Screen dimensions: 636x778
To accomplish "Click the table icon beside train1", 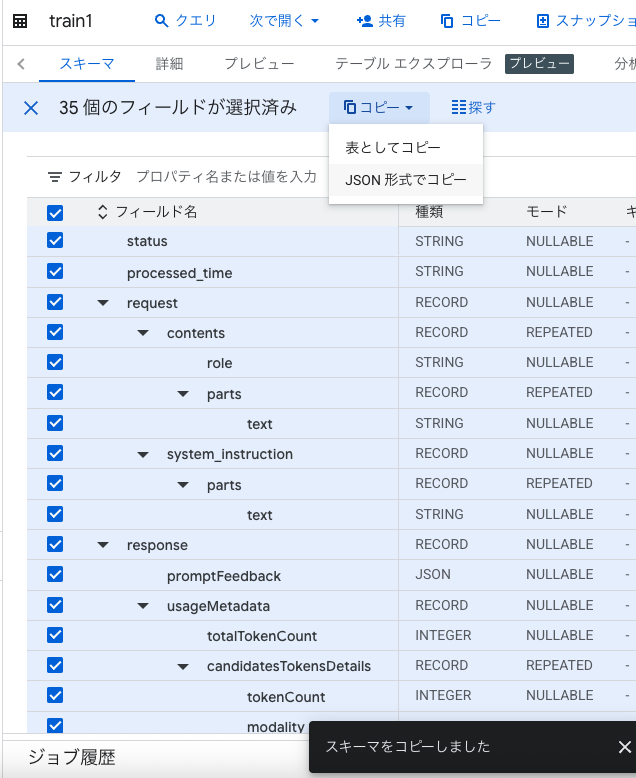I will tap(20, 21).
